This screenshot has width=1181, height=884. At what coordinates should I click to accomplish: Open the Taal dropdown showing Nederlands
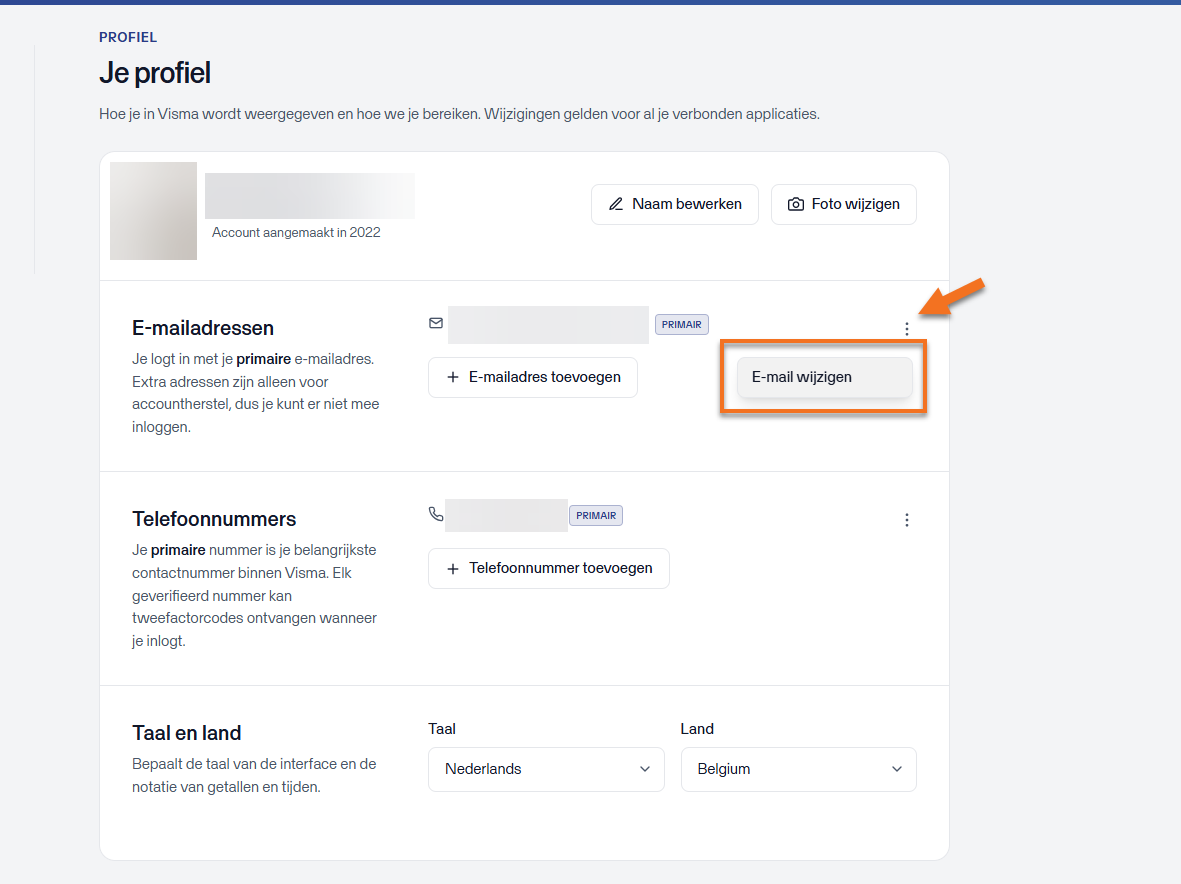click(x=546, y=769)
